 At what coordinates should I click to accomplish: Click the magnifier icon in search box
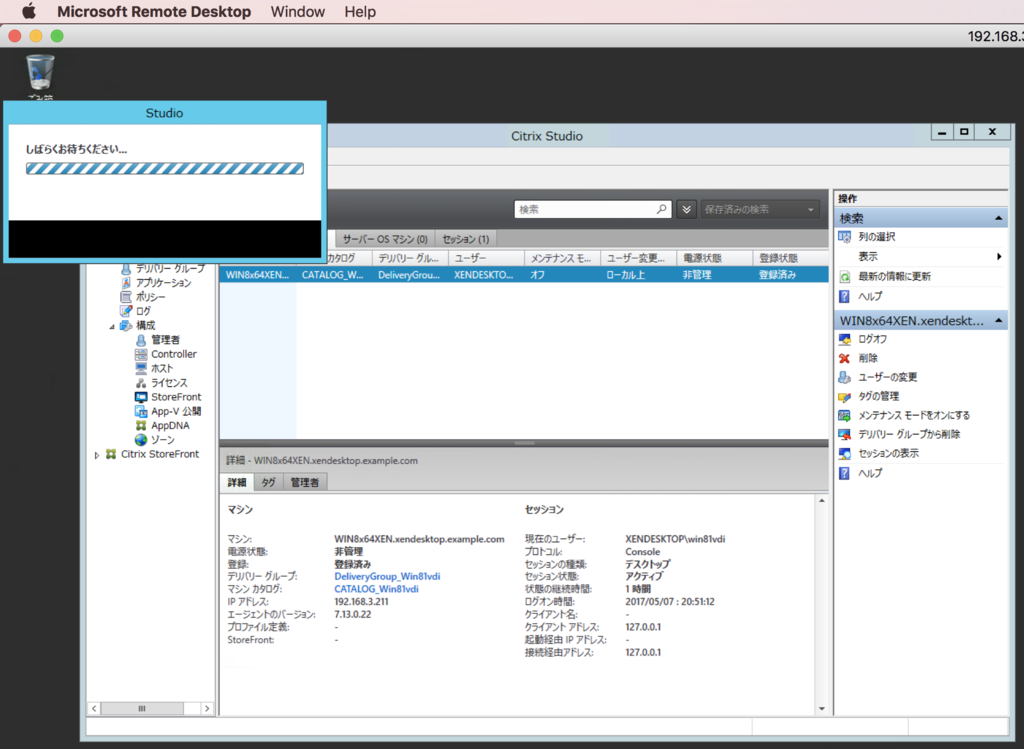(662, 209)
